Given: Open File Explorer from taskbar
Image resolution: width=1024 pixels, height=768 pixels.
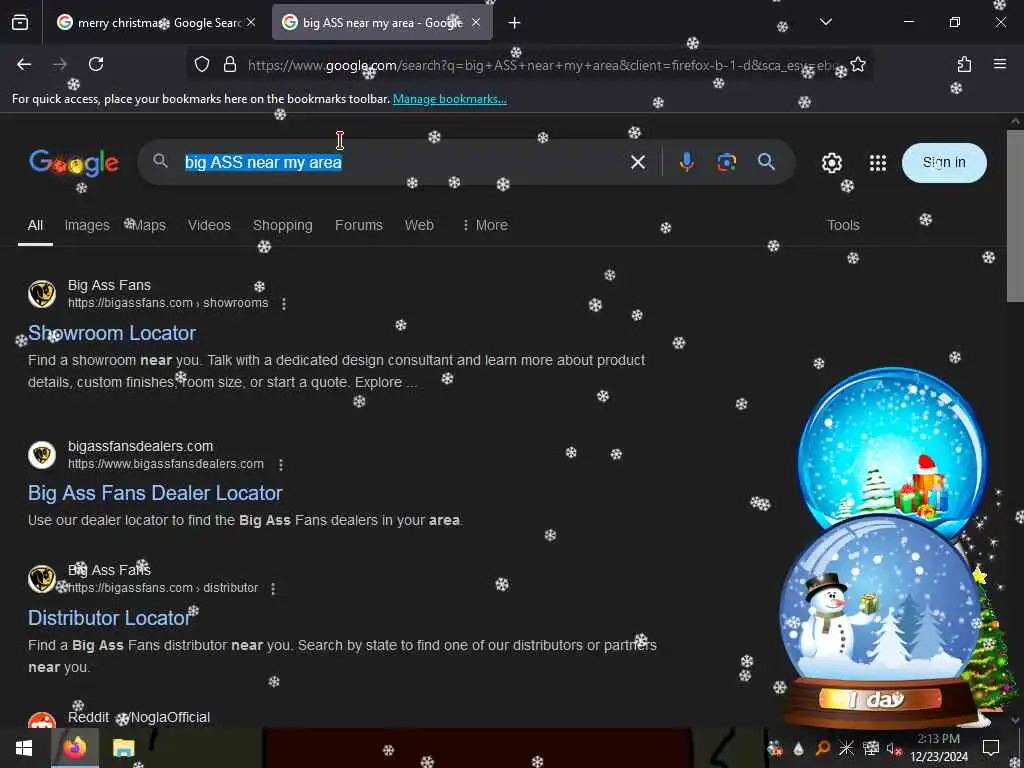Looking at the screenshot, I should (x=123, y=748).
